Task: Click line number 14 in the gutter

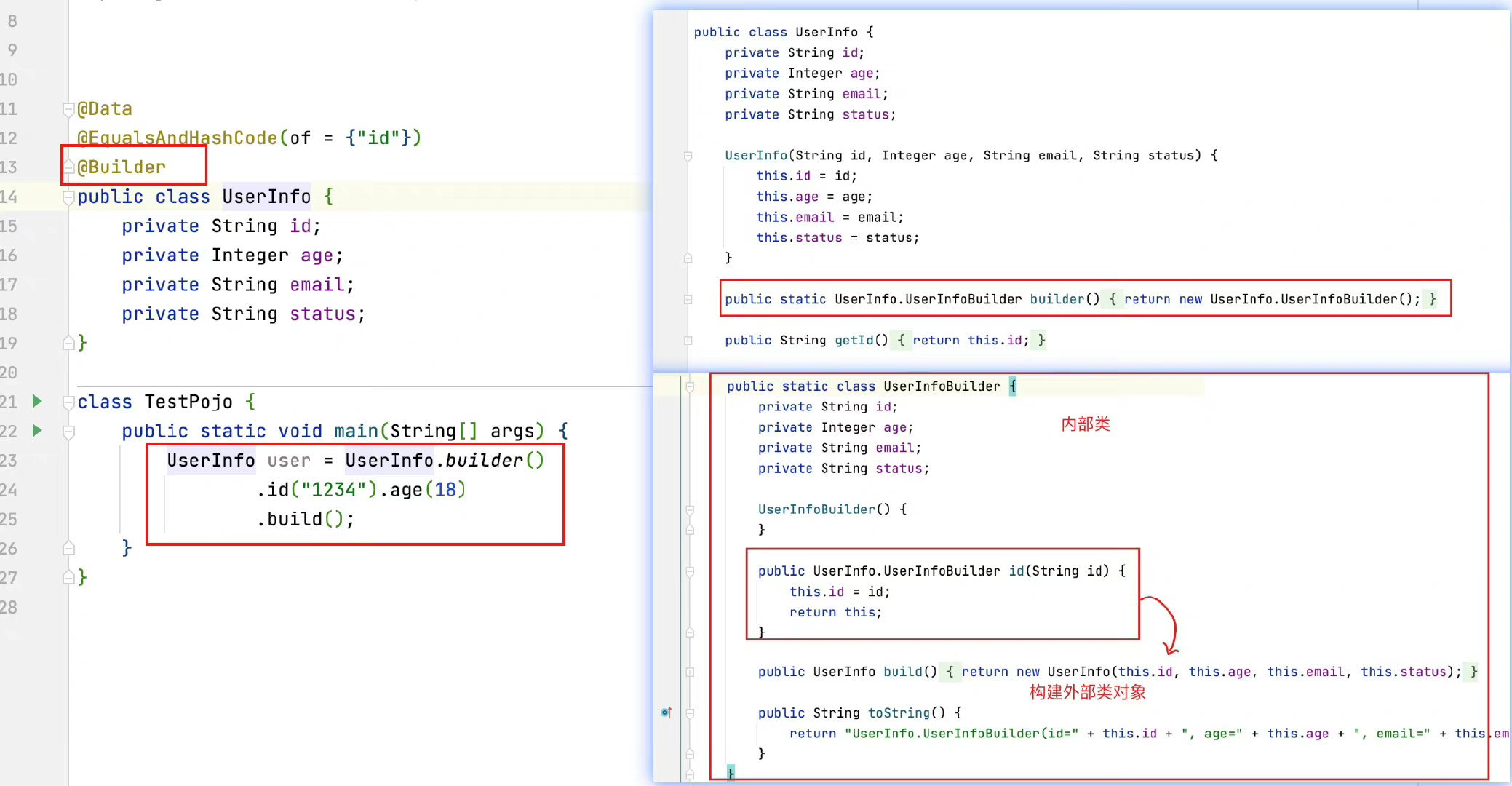Action: pos(9,196)
